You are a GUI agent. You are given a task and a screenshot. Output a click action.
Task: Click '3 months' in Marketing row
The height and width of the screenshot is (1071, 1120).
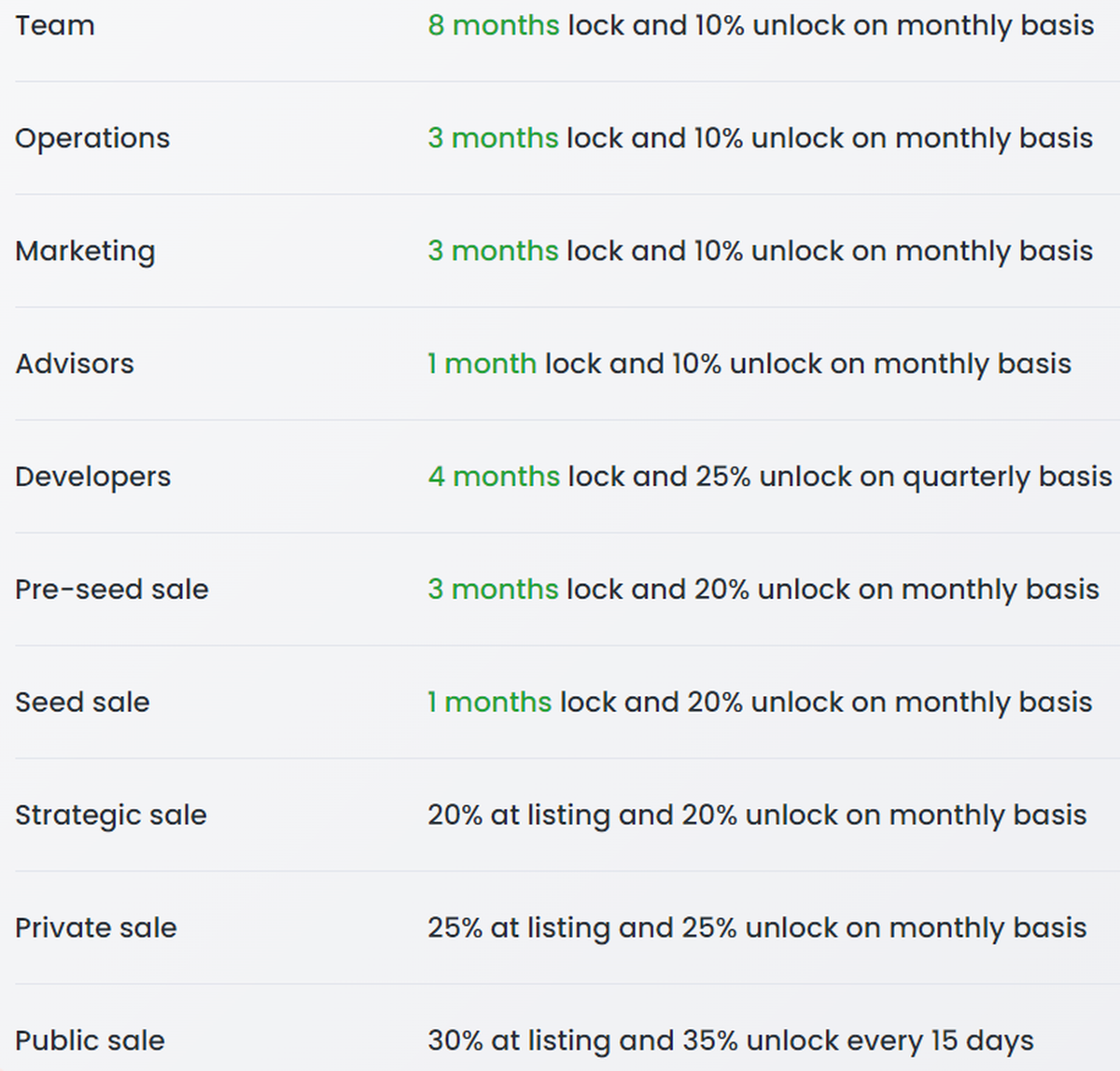pos(493,251)
